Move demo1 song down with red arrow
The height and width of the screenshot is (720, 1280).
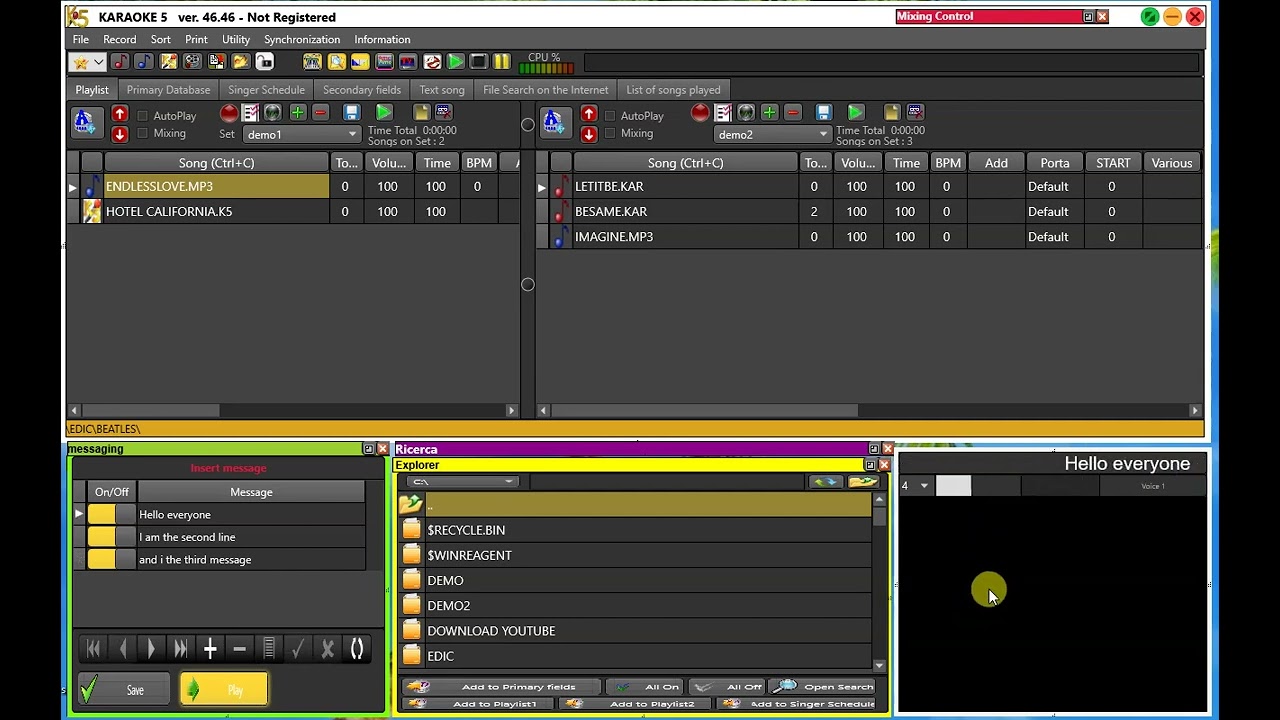[x=119, y=134]
